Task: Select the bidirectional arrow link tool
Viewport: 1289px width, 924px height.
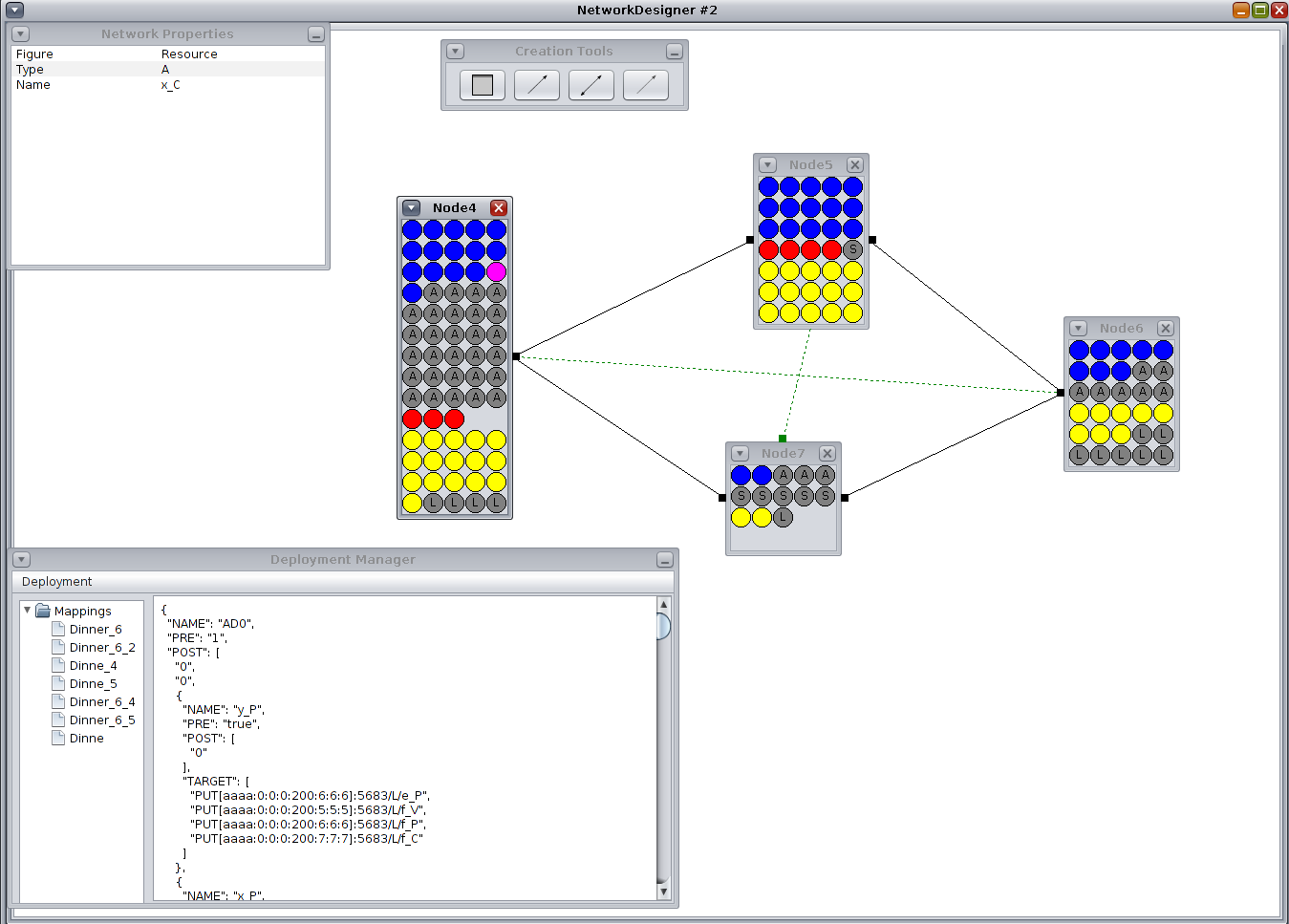Action: (x=591, y=85)
